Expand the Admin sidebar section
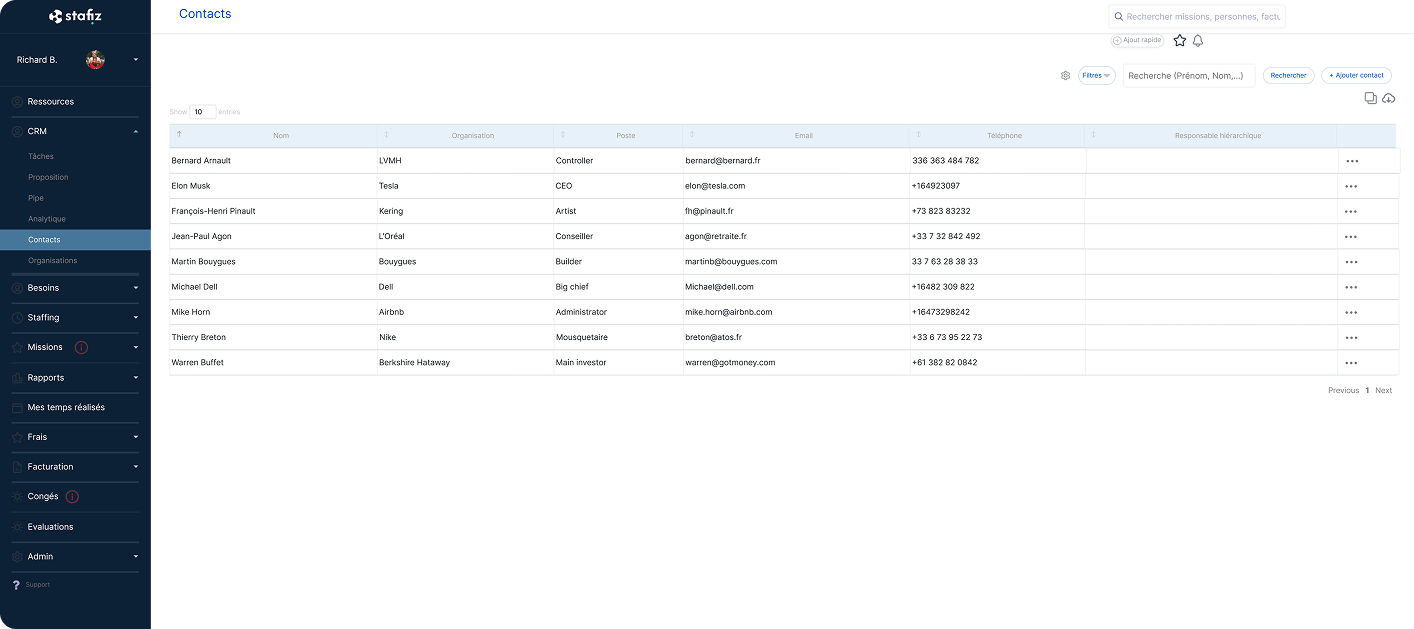This screenshot has height=629, width=1414. [136, 556]
